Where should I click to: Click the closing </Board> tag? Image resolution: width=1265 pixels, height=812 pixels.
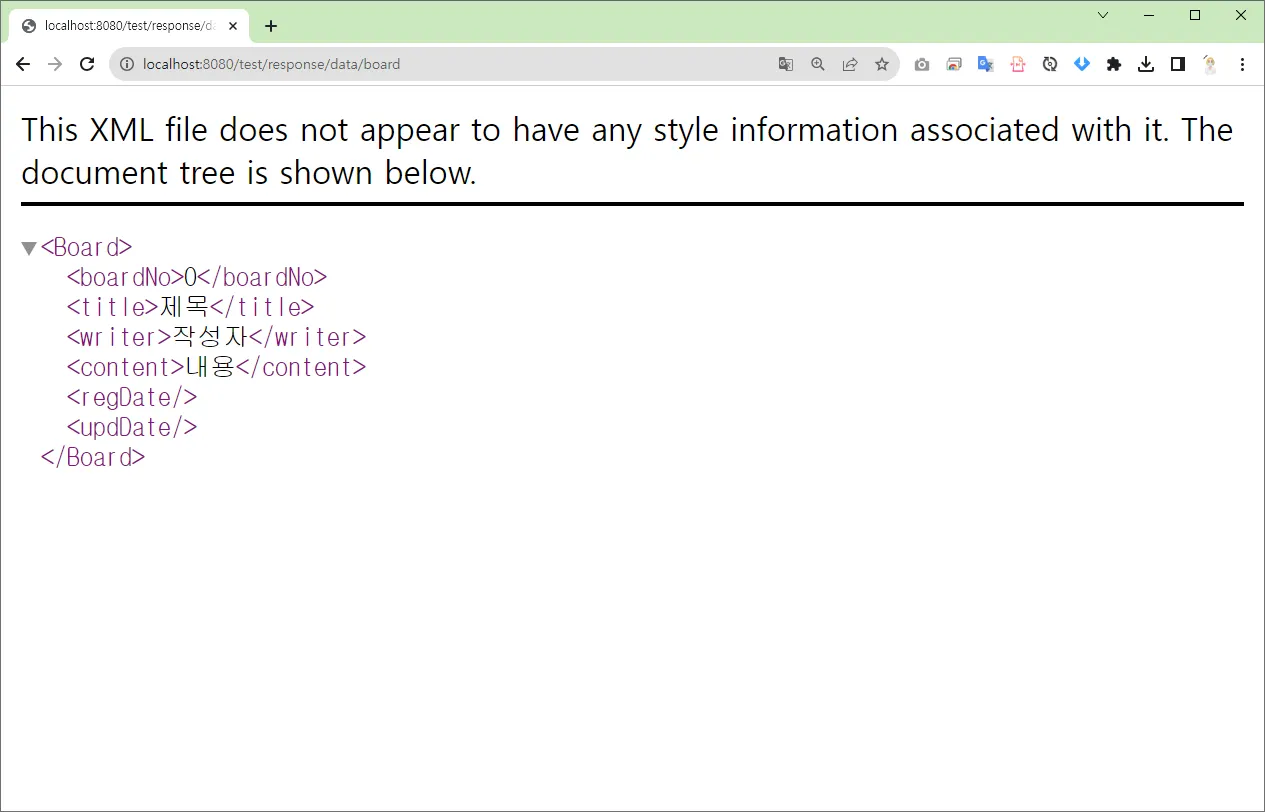tap(93, 457)
